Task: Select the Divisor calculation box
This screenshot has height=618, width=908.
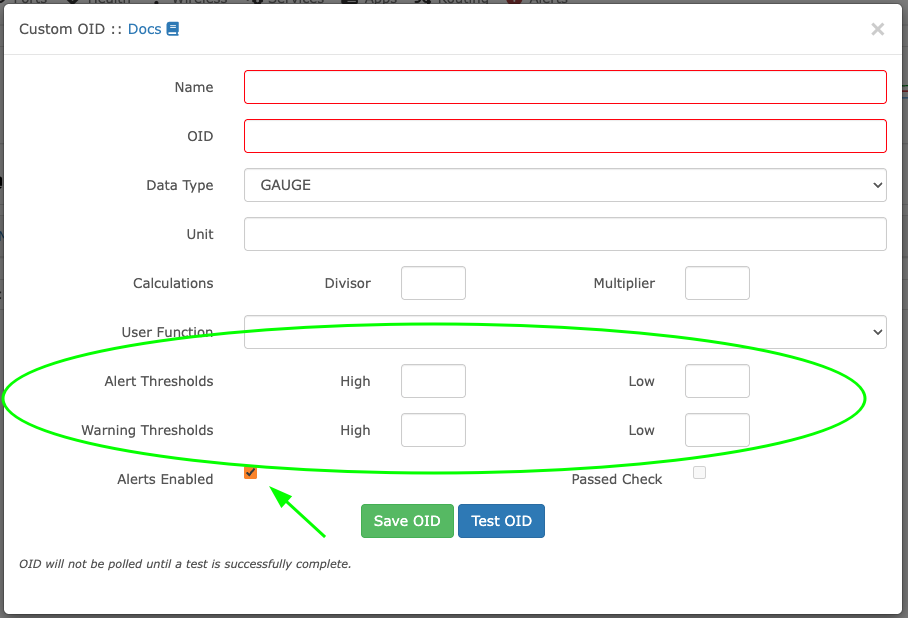Action: 433,283
